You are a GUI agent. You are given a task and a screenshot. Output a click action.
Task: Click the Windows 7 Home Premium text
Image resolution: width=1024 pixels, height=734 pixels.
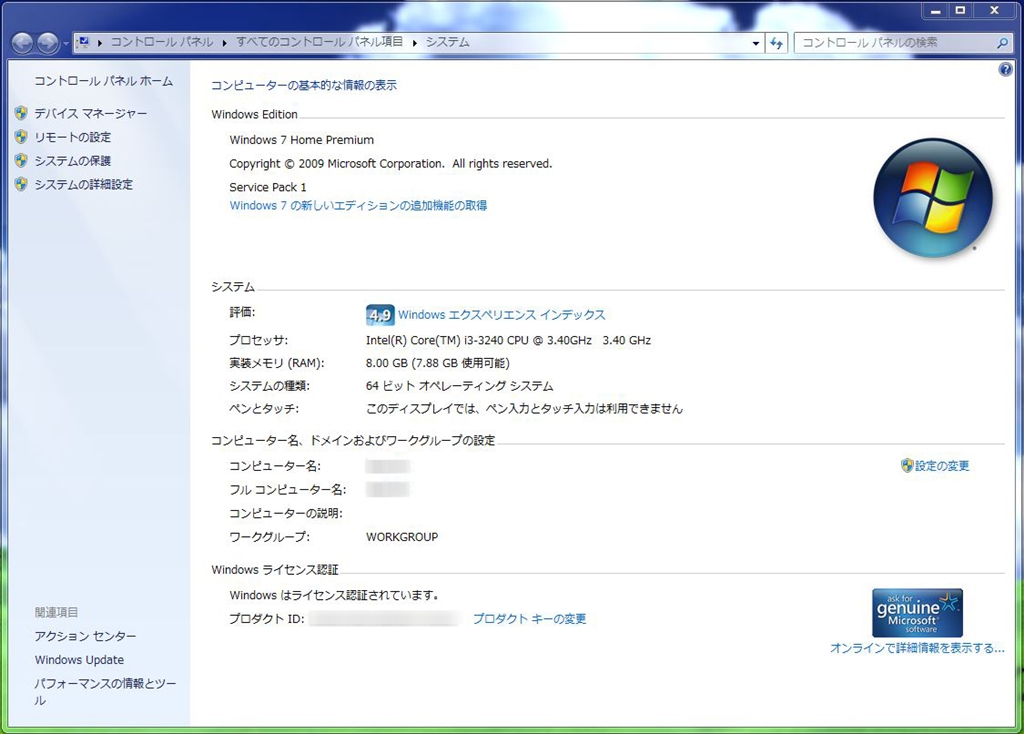click(302, 140)
